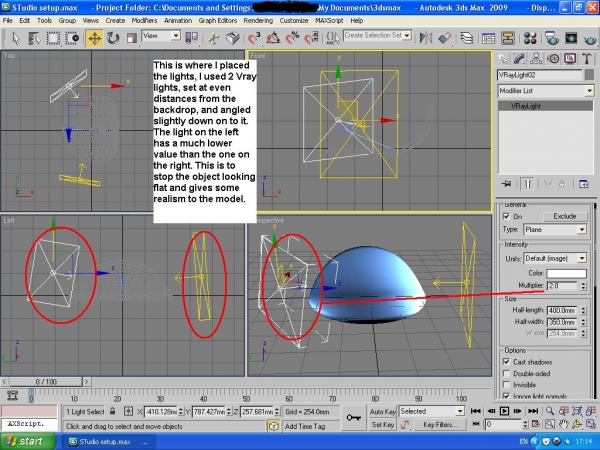Viewport: 600px width, 450px height.
Task: Activate the Select and Move tool
Action: (94, 38)
